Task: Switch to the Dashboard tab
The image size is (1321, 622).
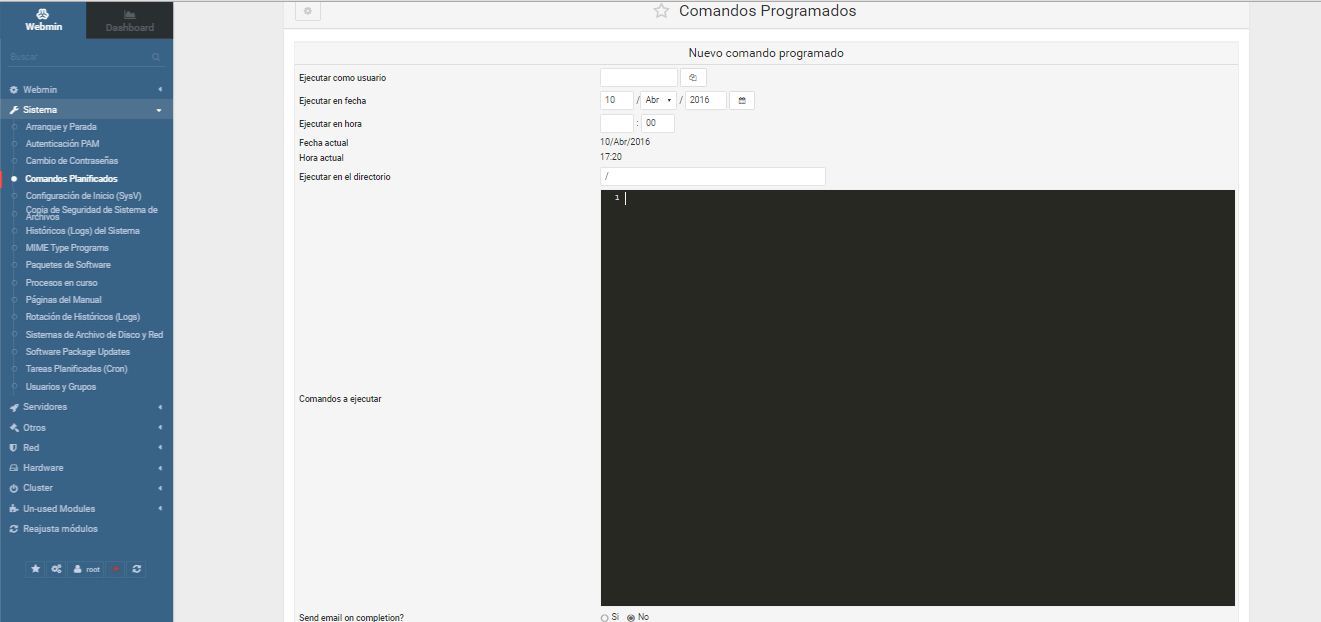Action: coord(130,20)
